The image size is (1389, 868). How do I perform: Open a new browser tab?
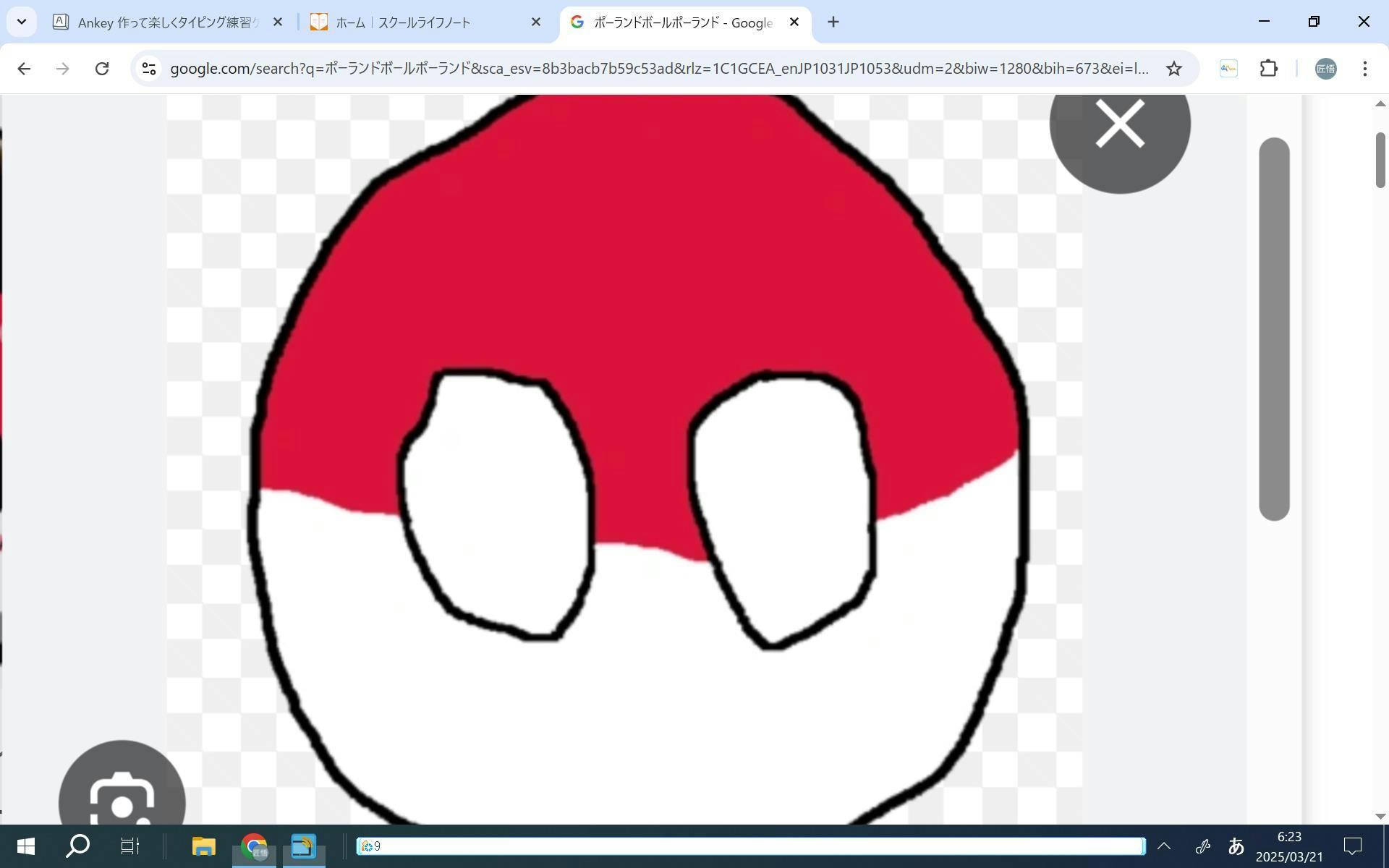[x=833, y=22]
